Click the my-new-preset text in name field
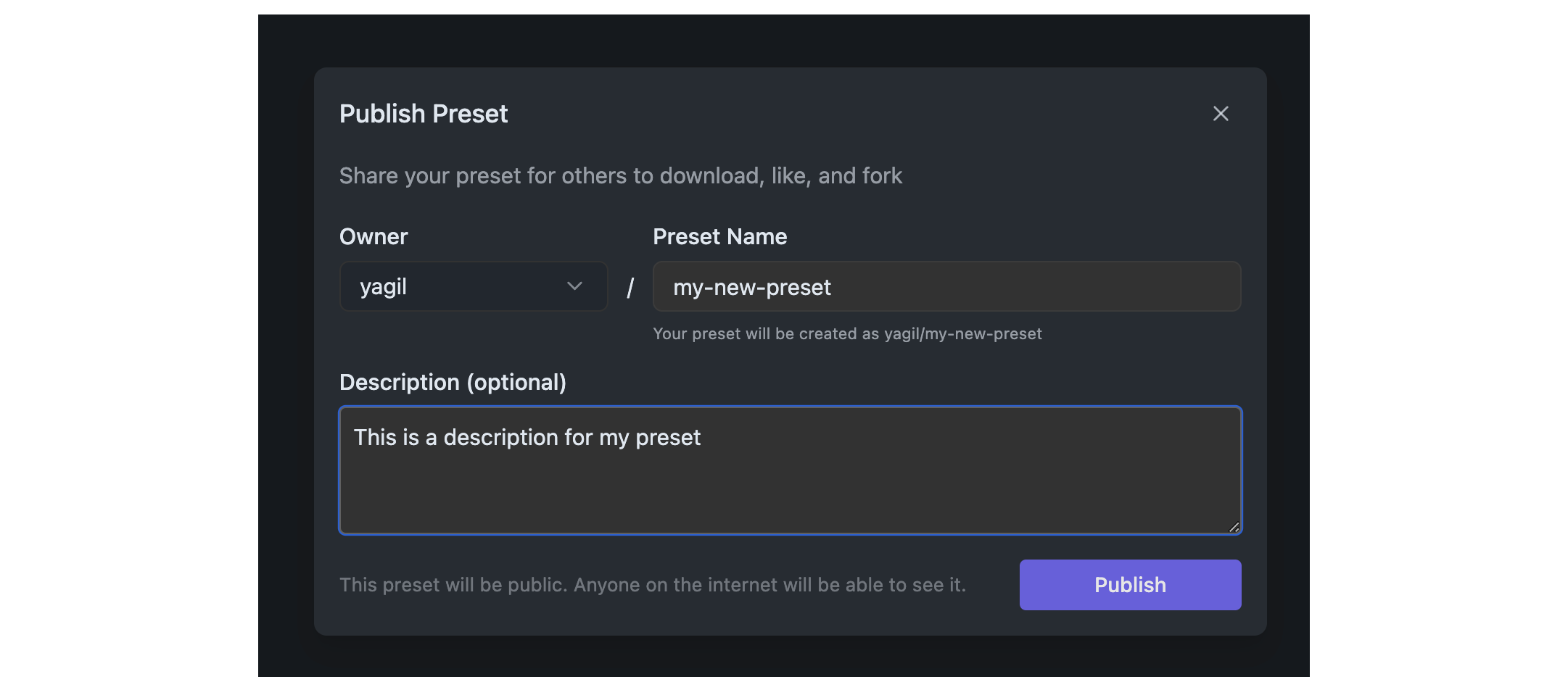 [751, 288]
